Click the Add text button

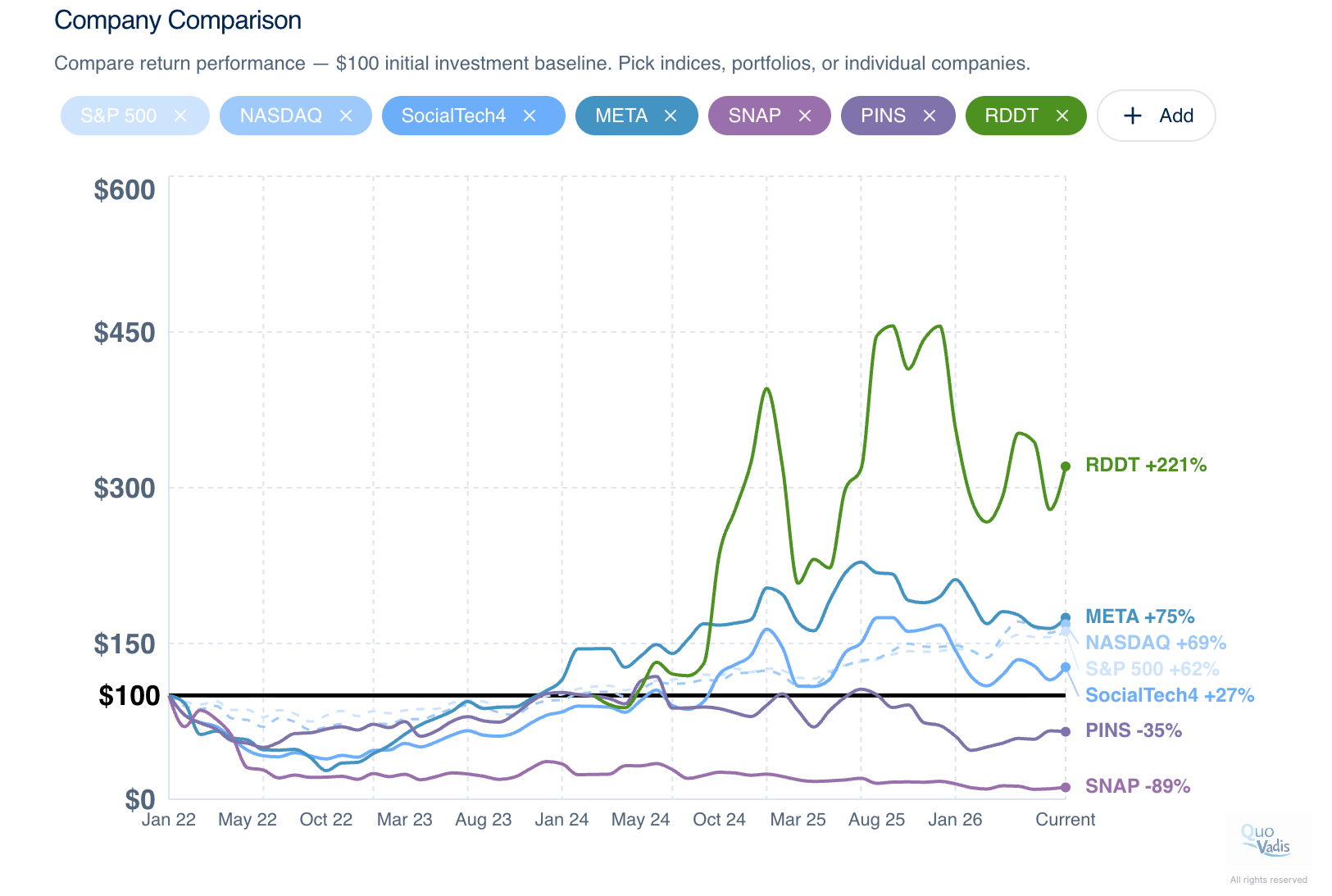(1176, 116)
